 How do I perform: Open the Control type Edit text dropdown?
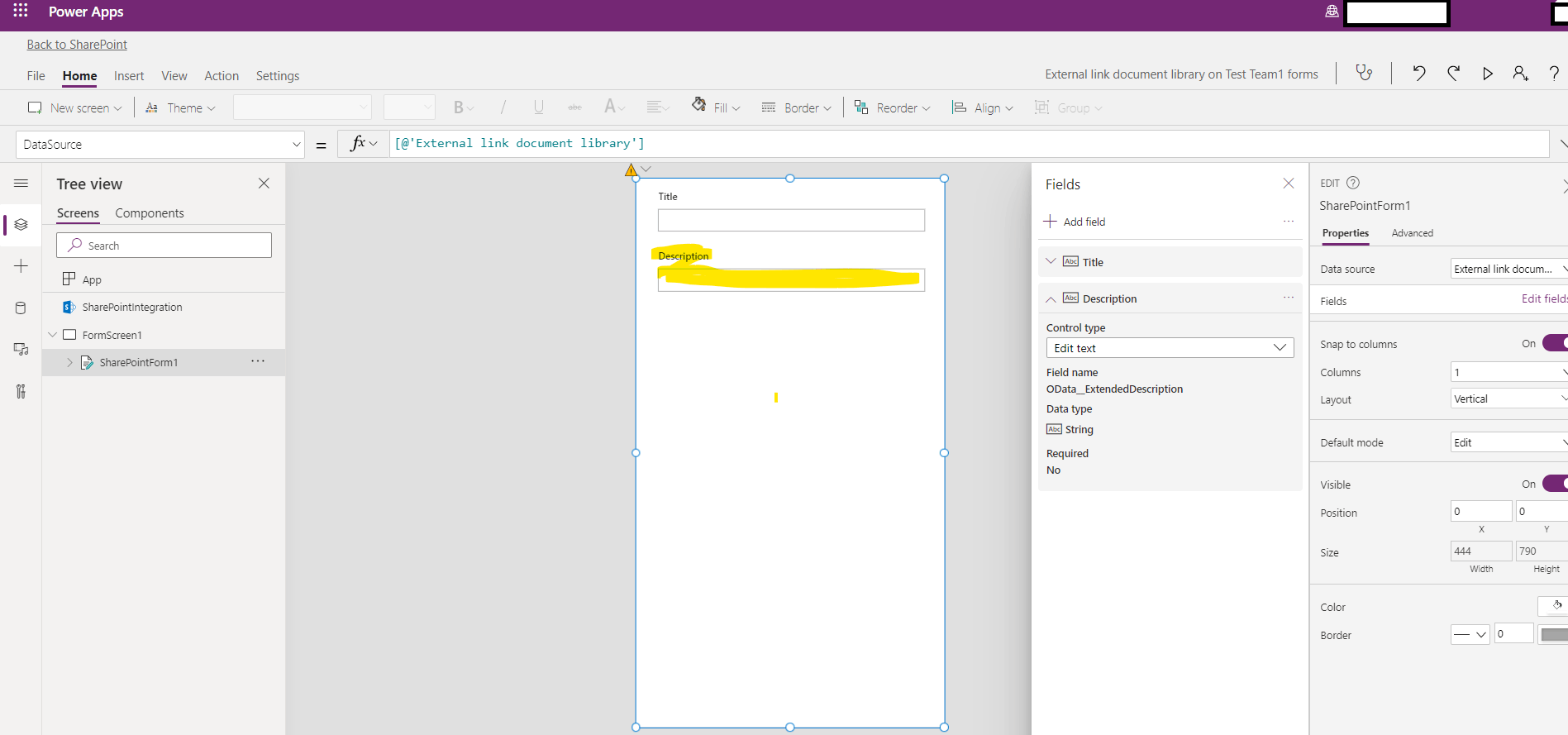click(1170, 347)
